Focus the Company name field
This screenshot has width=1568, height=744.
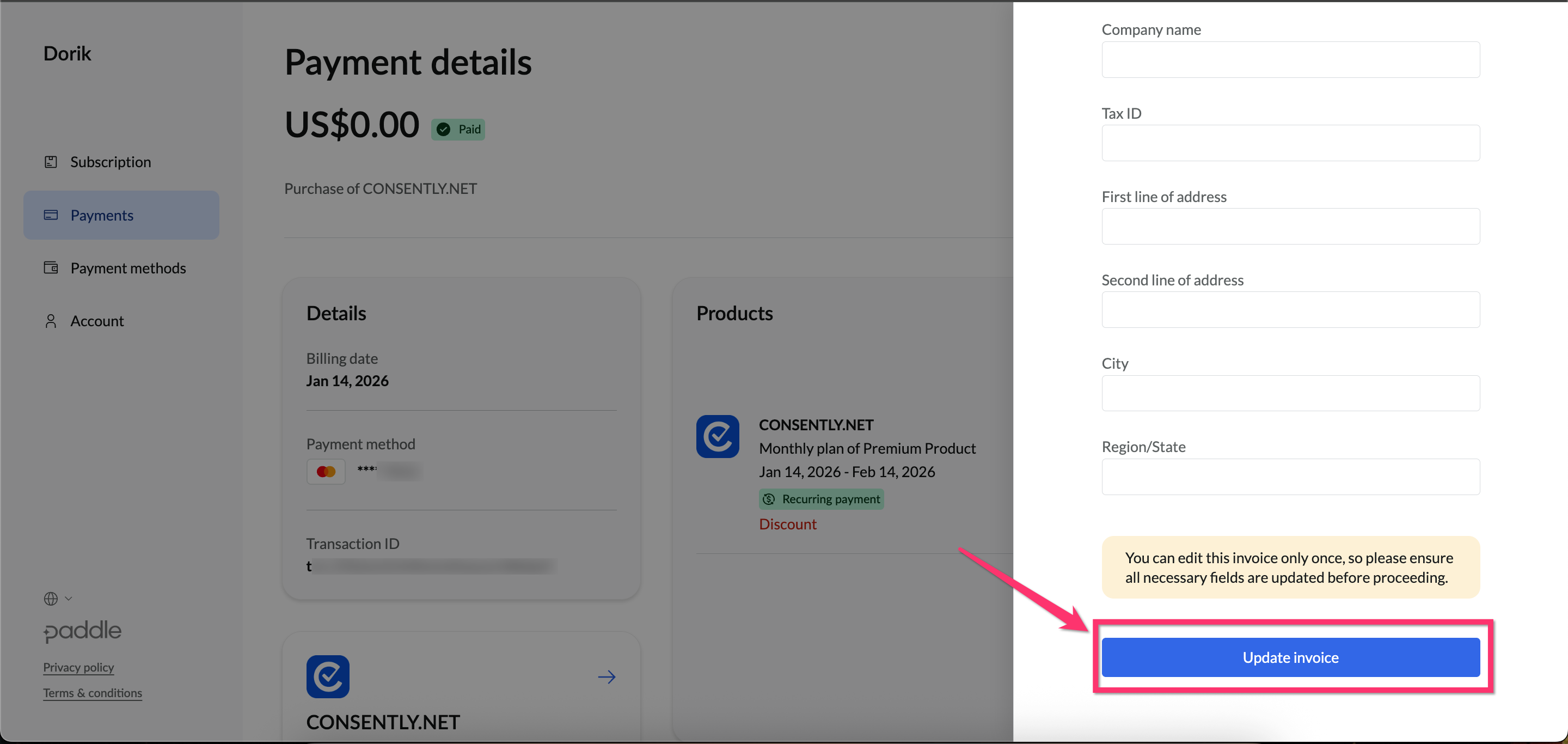(1290, 60)
